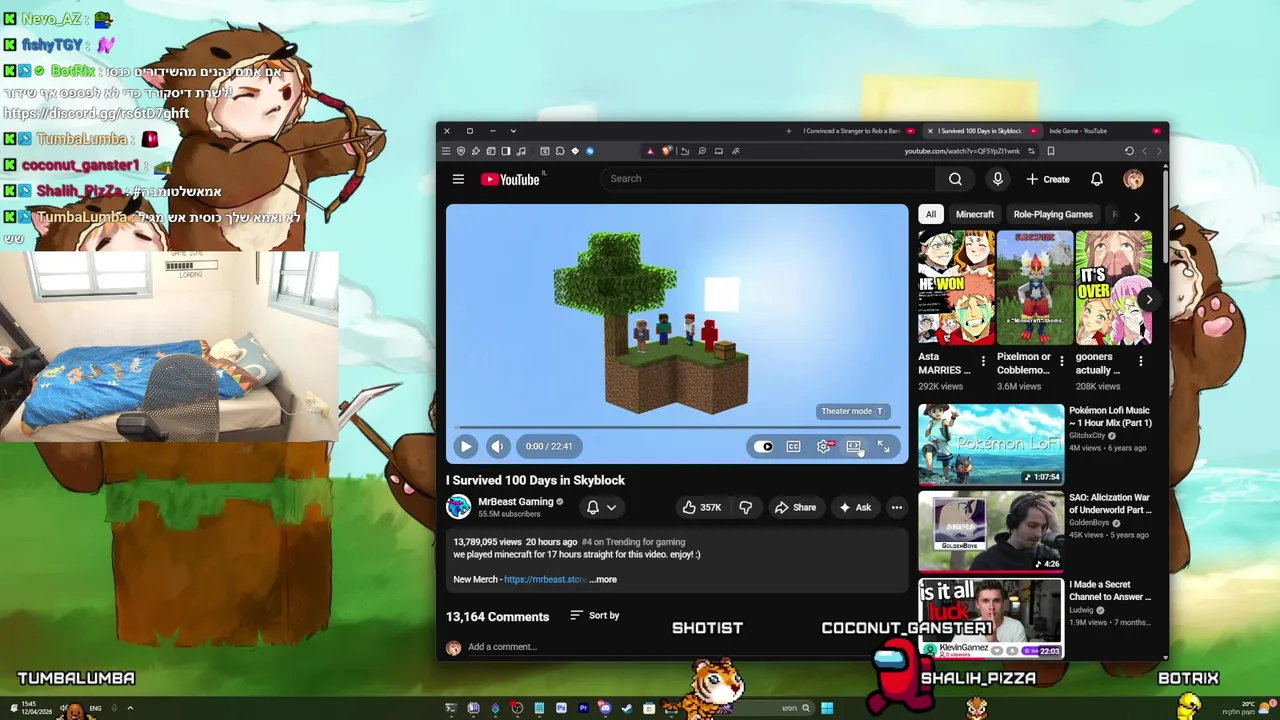Open the browser tab list chevron
1280x720 pixels.
point(513,131)
